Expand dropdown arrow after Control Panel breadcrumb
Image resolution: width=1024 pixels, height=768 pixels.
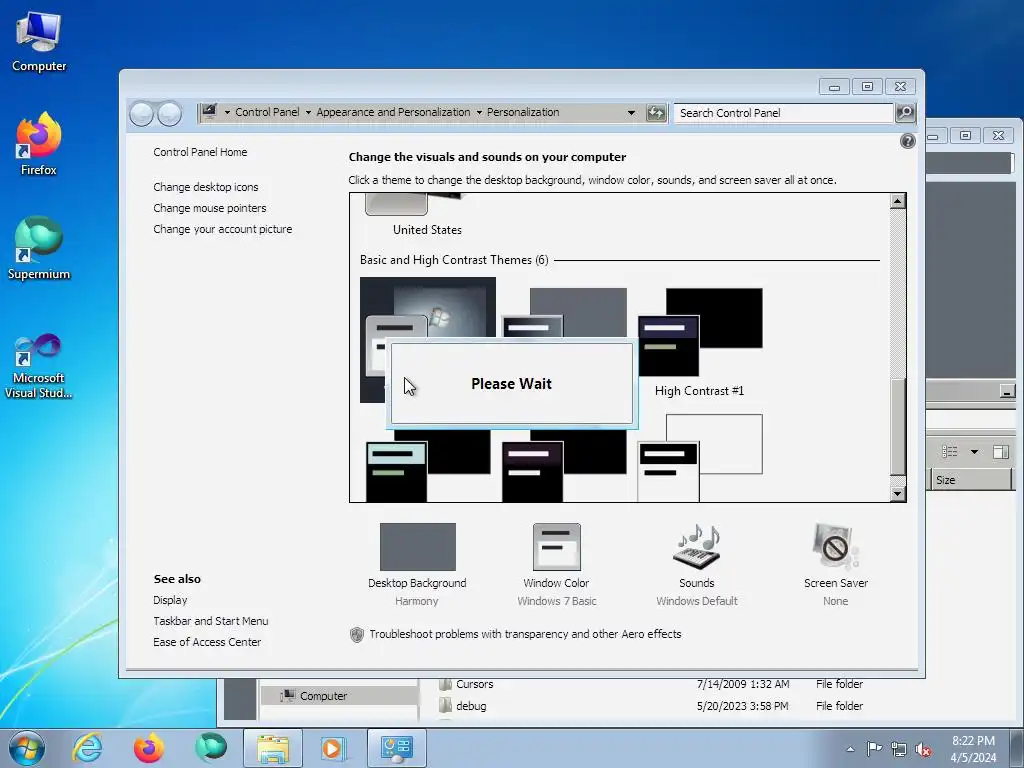(x=308, y=112)
